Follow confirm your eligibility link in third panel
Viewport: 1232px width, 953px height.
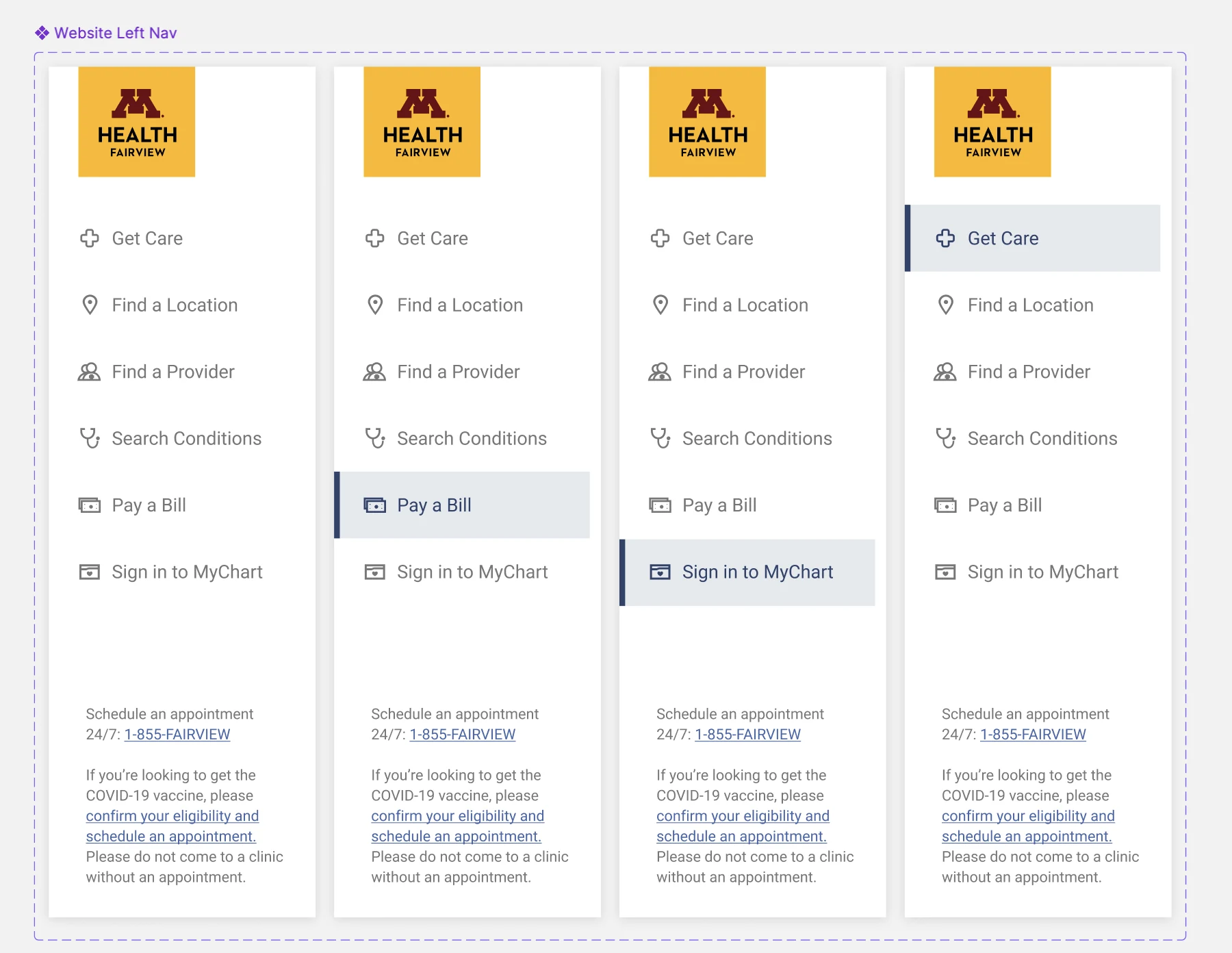pyautogui.click(x=743, y=826)
